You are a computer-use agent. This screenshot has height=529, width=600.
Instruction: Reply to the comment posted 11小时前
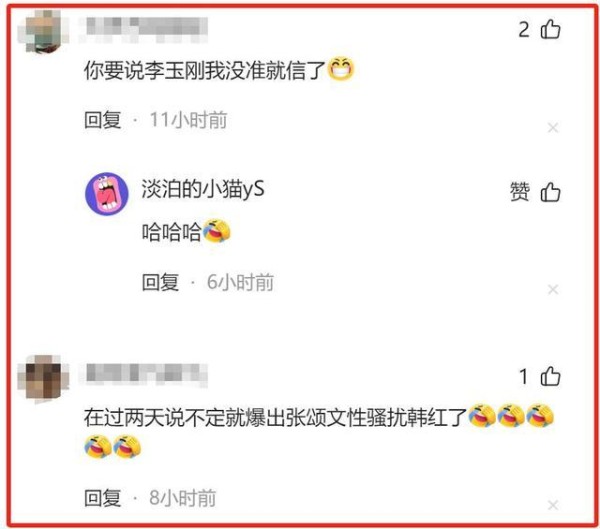click(103, 120)
